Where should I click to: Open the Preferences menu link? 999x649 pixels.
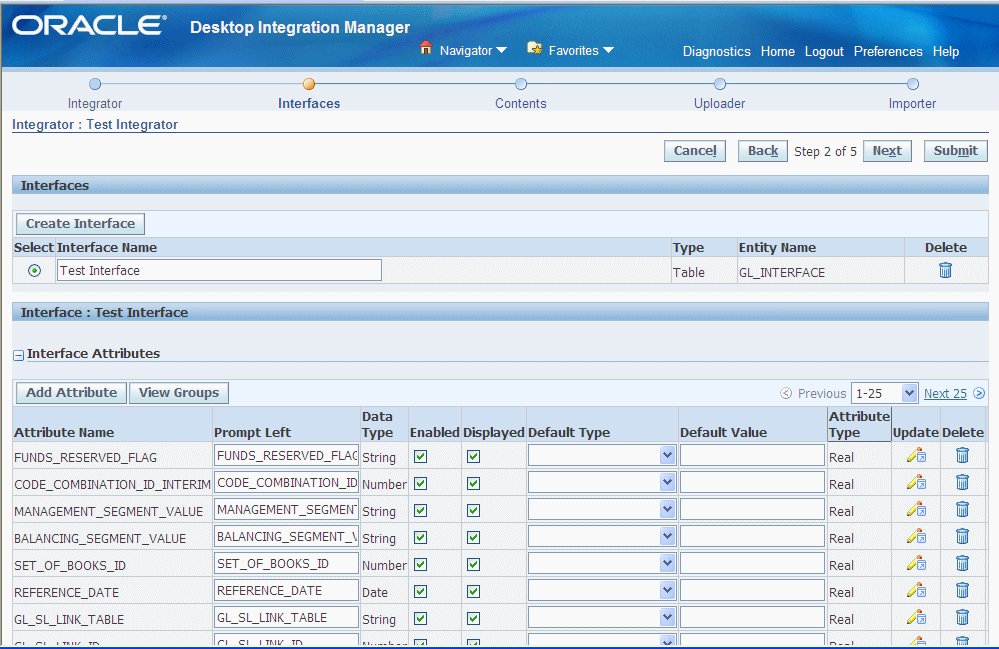coord(888,51)
